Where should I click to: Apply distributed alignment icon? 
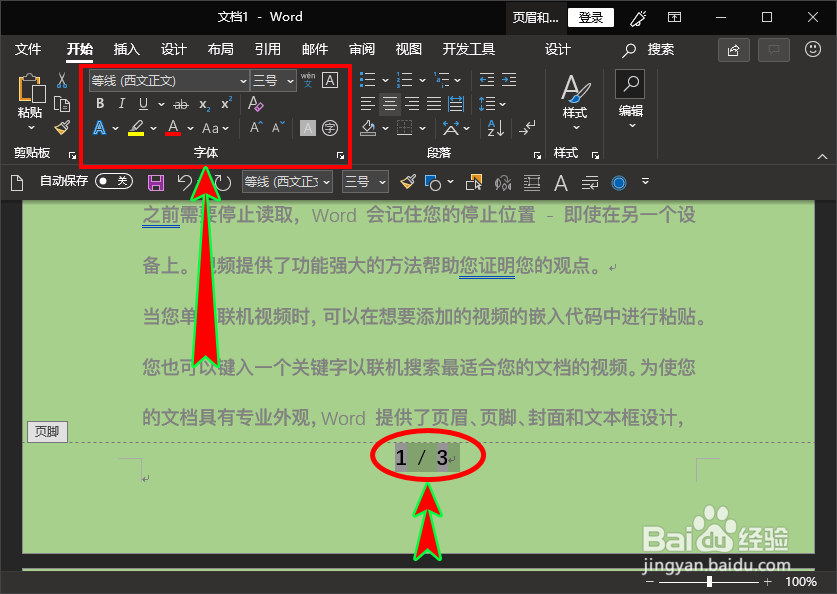click(456, 104)
